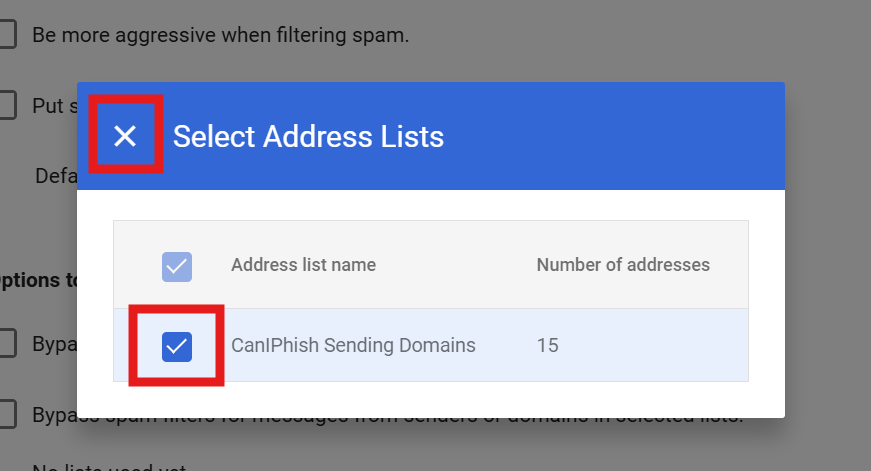Toggle the select-all checkbox in table header
This screenshot has width=871, height=471.
tap(177, 266)
